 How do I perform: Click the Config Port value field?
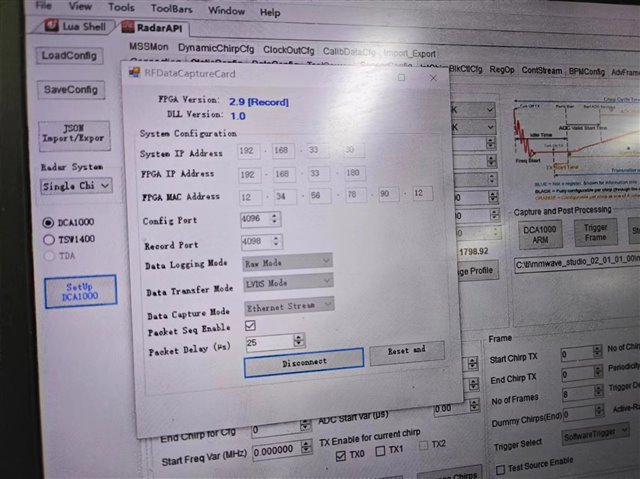(x=255, y=219)
